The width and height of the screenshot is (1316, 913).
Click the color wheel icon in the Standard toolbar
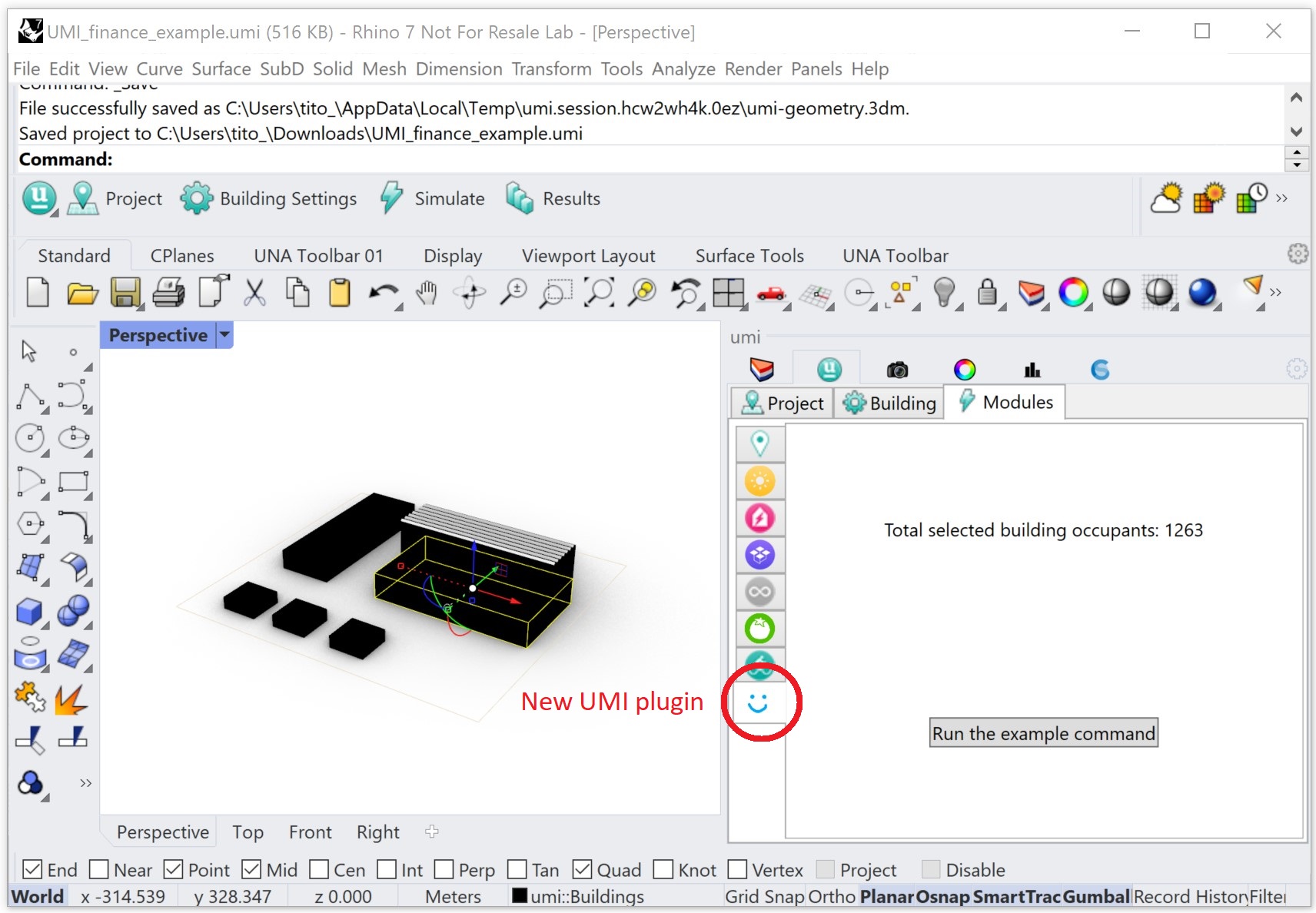tap(1073, 293)
